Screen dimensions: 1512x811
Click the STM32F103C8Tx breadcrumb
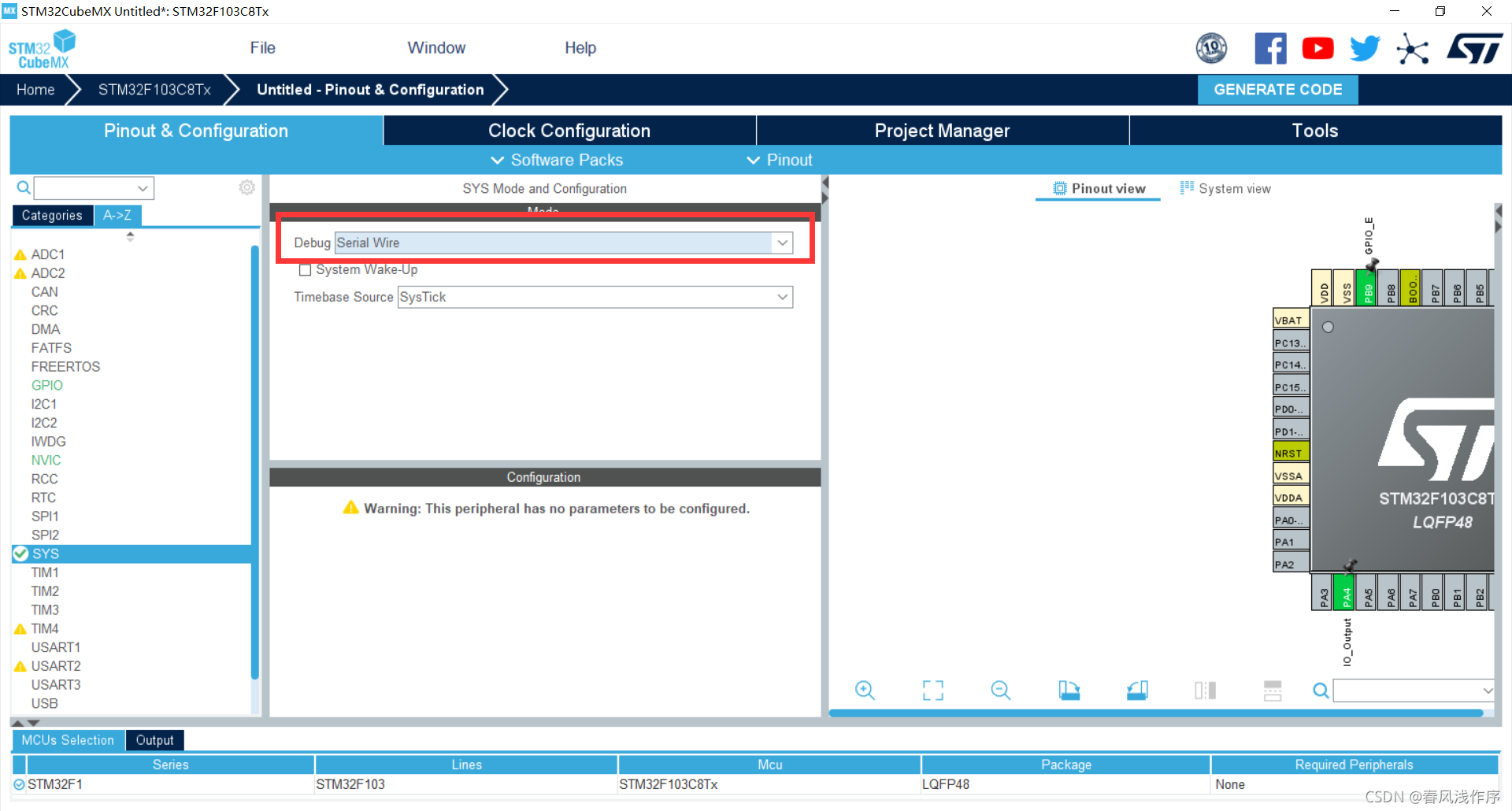coord(154,90)
